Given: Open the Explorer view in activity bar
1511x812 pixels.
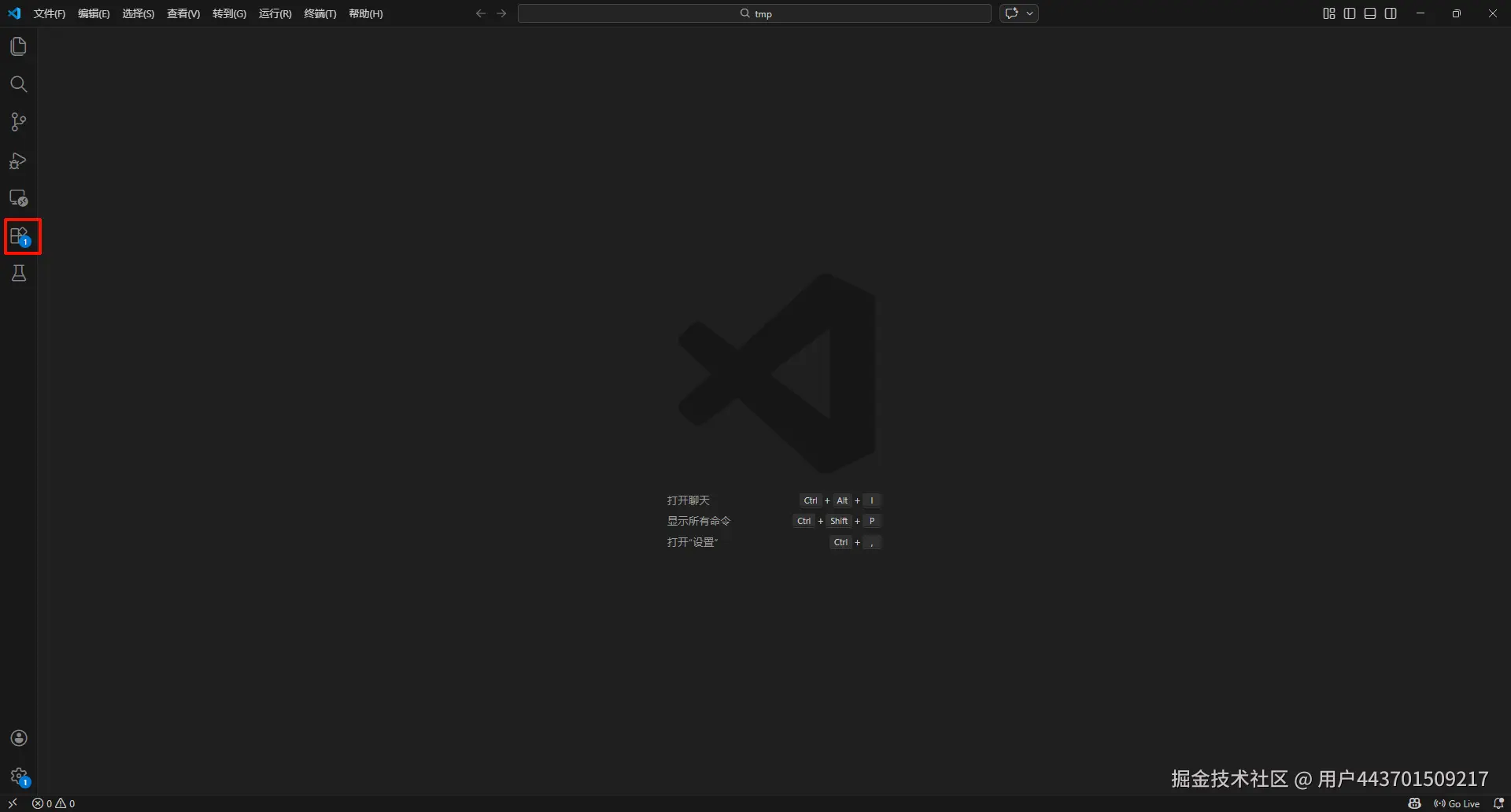Looking at the screenshot, I should (19, 46).
